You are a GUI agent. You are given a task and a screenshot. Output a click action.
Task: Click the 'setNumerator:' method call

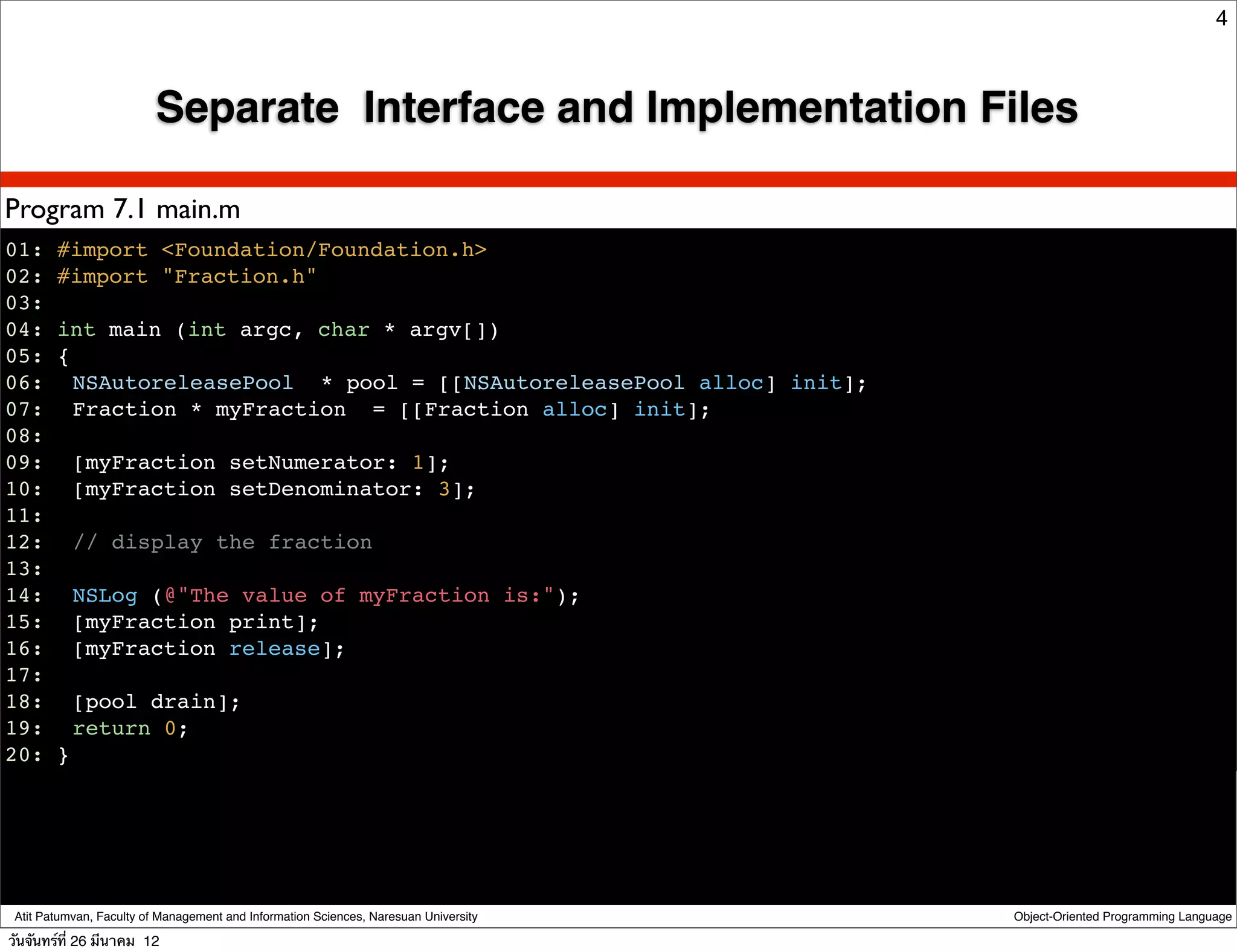(313, 463)
